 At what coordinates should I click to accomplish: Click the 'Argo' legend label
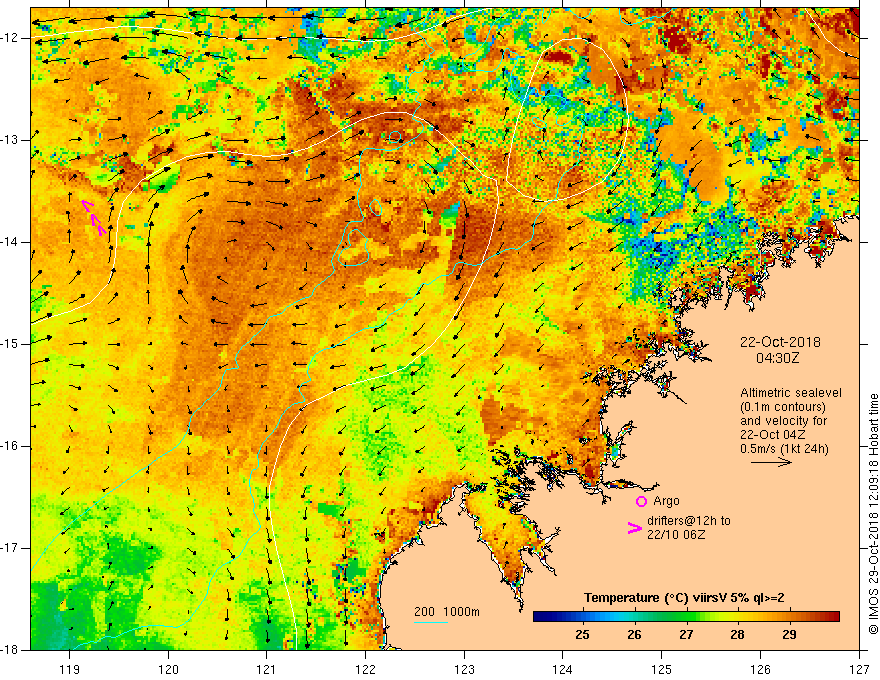click(666, 501)
